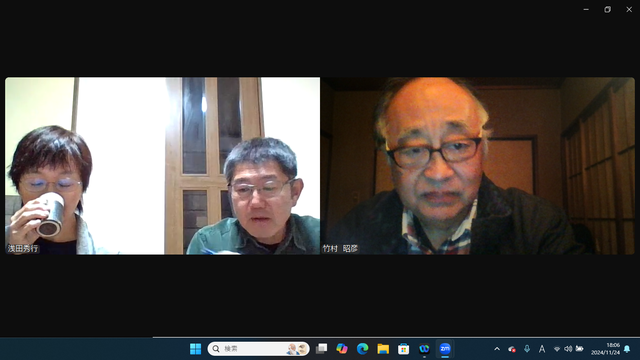Select the 浅田秀行 video tile

click(162, 166)
